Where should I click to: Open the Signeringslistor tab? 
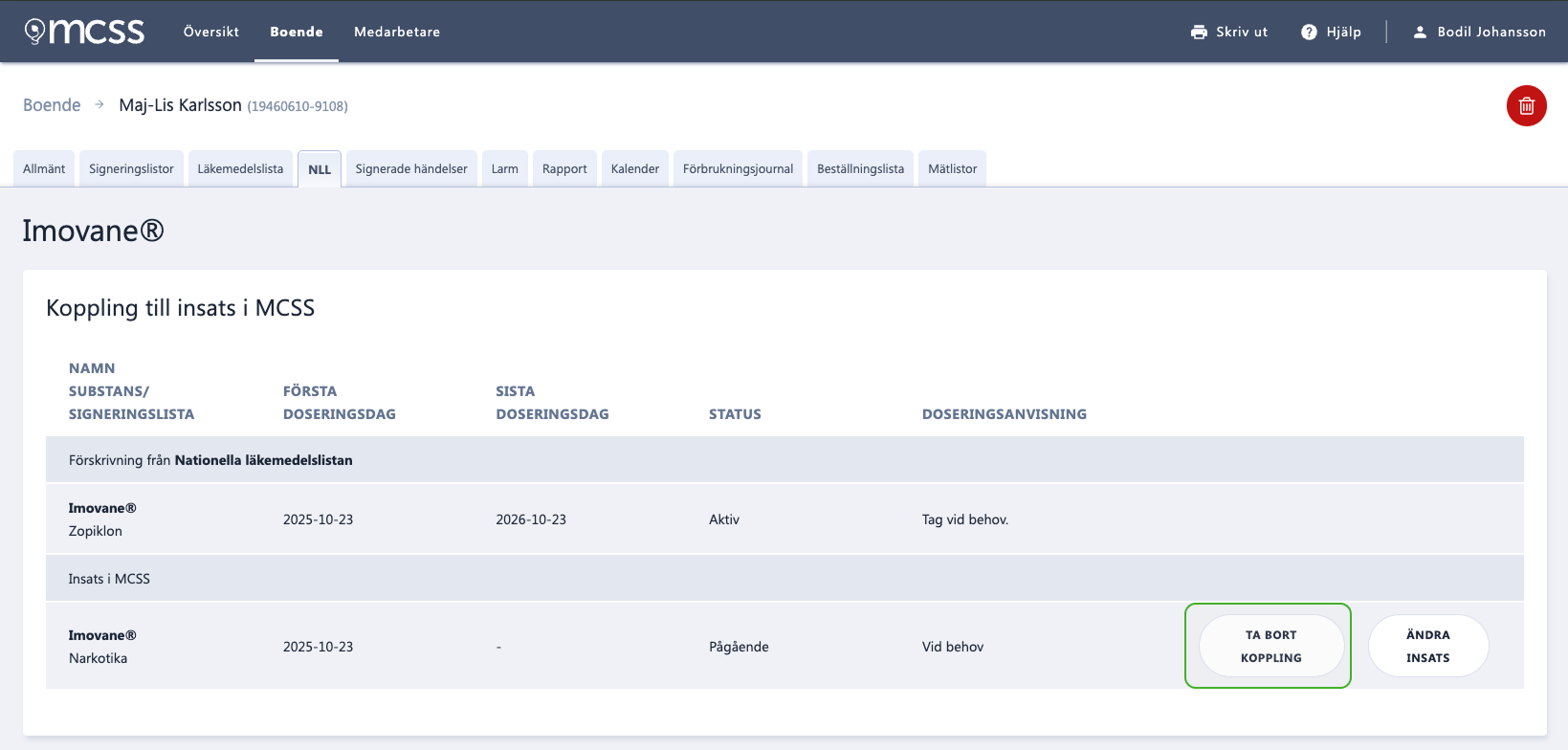point(131,168)
